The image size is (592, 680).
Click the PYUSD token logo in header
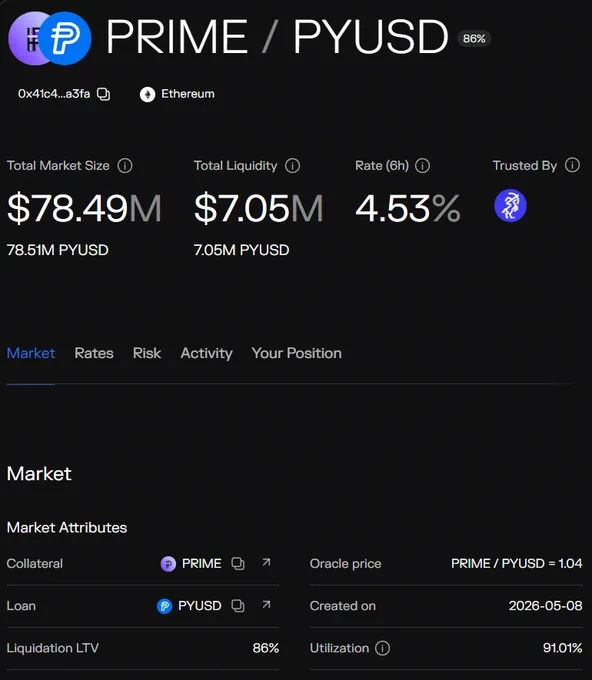[x=65, y=38]
